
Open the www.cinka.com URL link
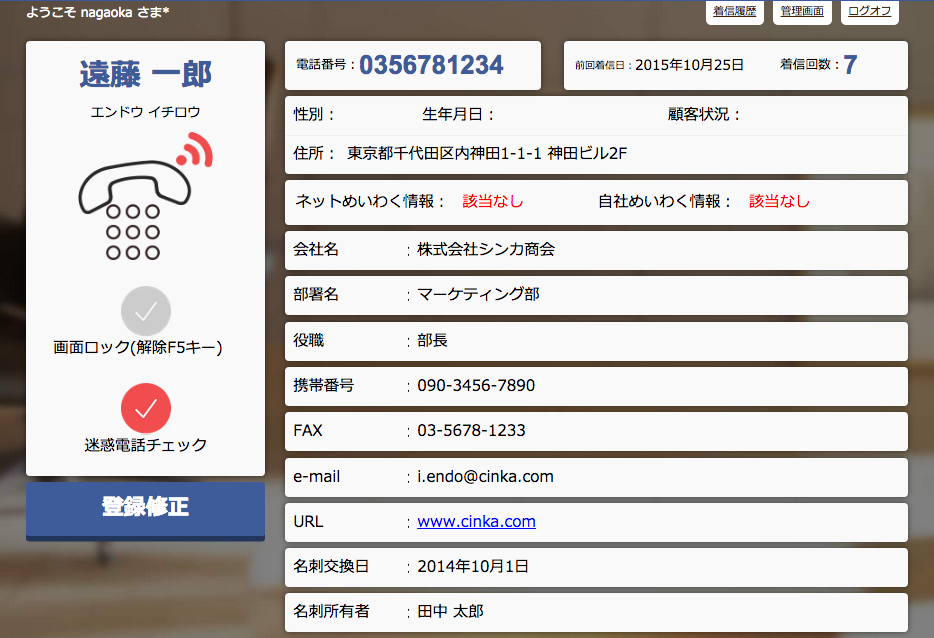476,521
